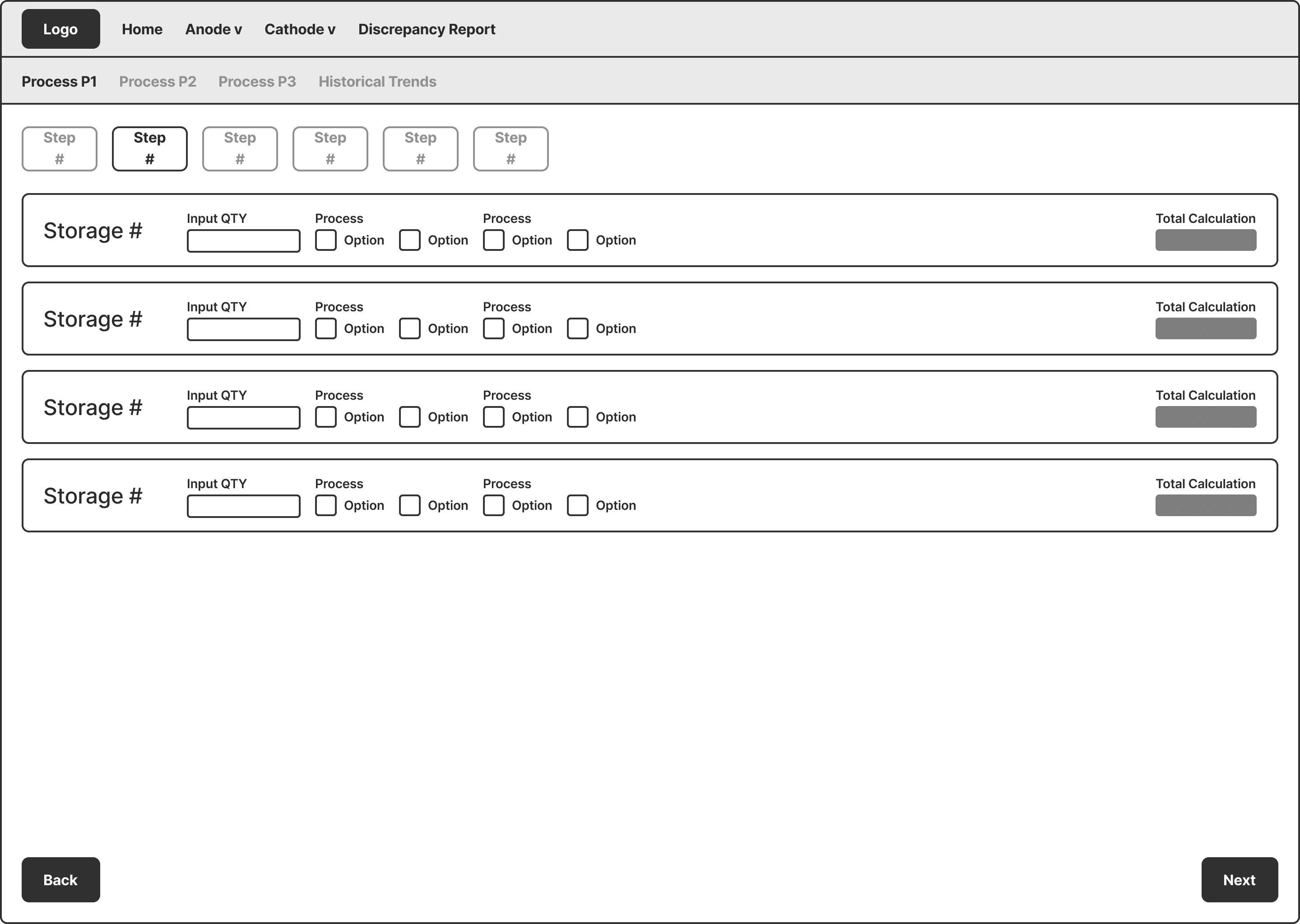
Task: Click the currently active second Step
Action: (149, 148)
